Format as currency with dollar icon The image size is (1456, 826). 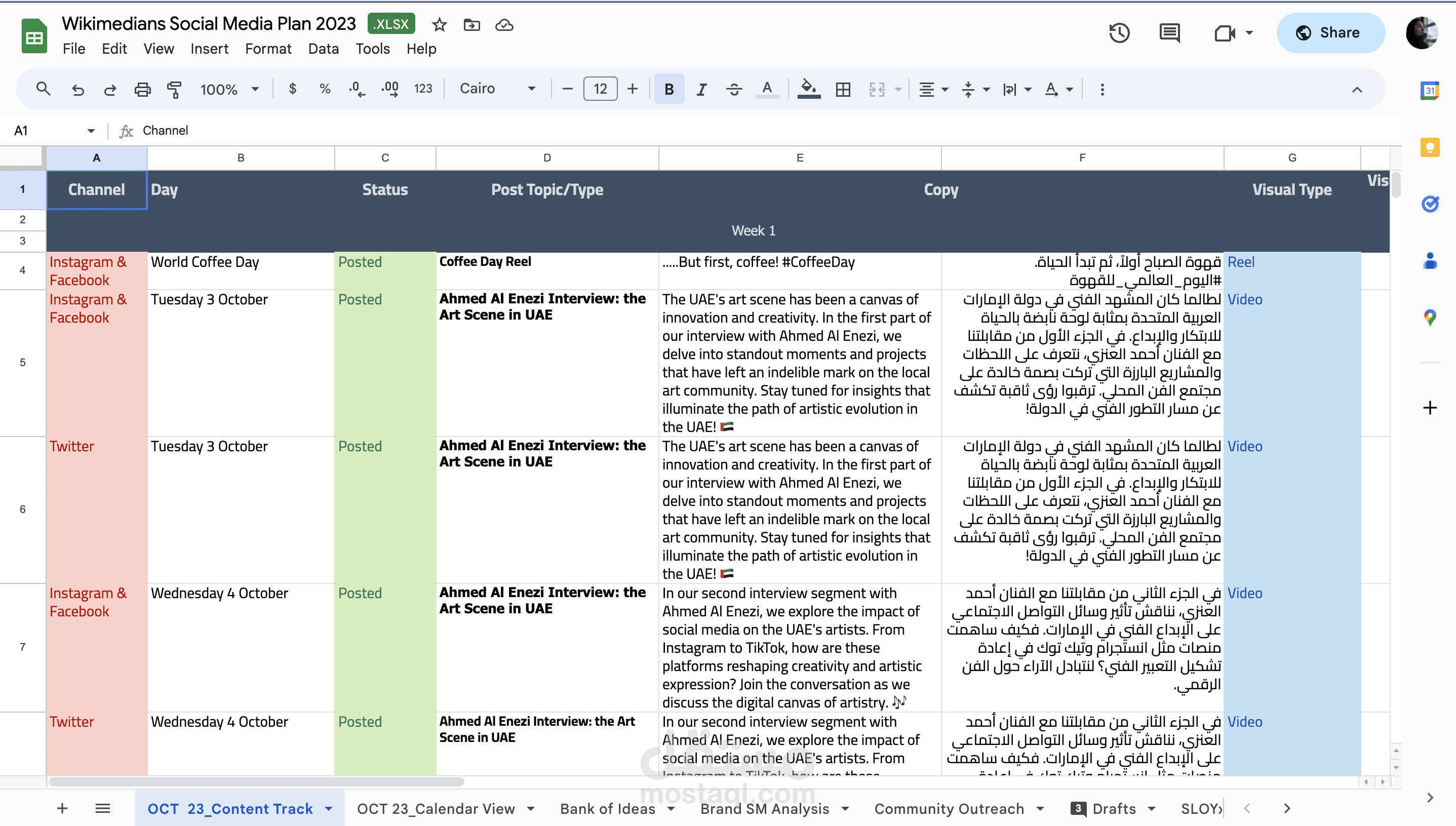293,89
